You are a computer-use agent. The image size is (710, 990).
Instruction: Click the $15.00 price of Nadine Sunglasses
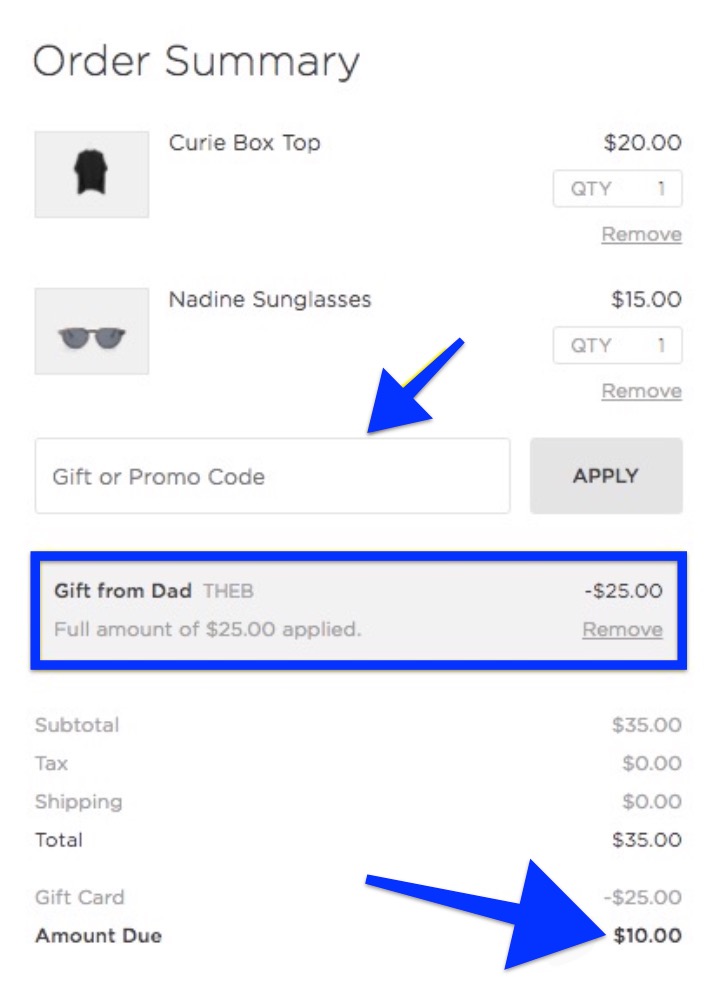646,300
